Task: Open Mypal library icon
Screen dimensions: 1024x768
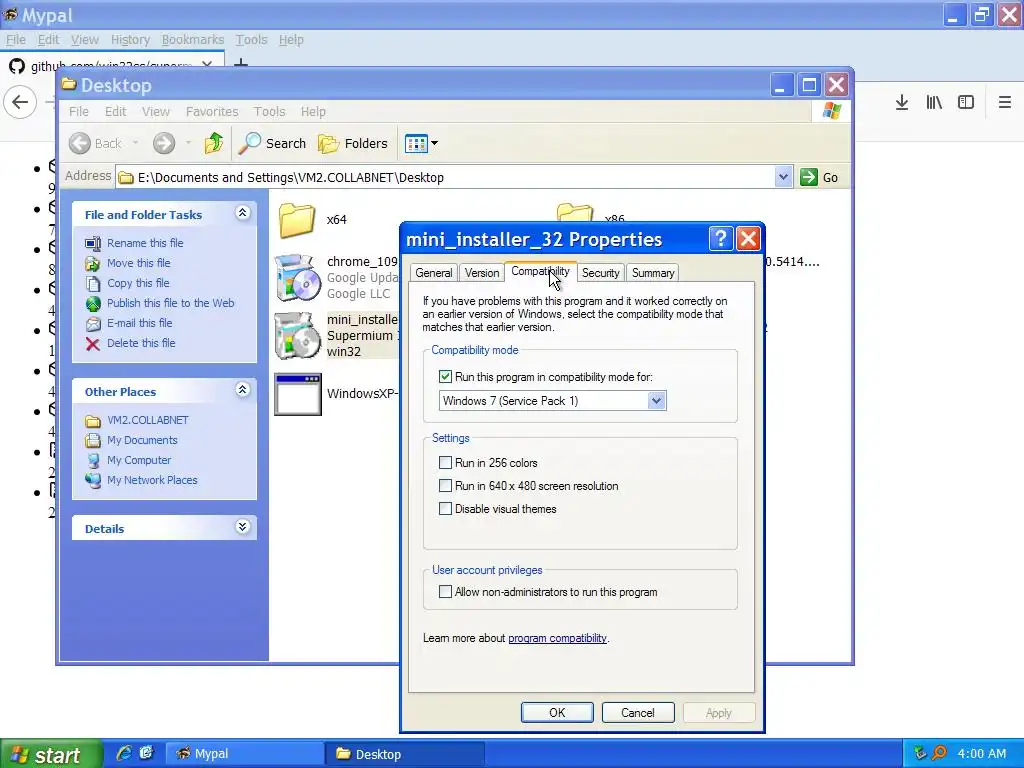Action: click(934, 103)
